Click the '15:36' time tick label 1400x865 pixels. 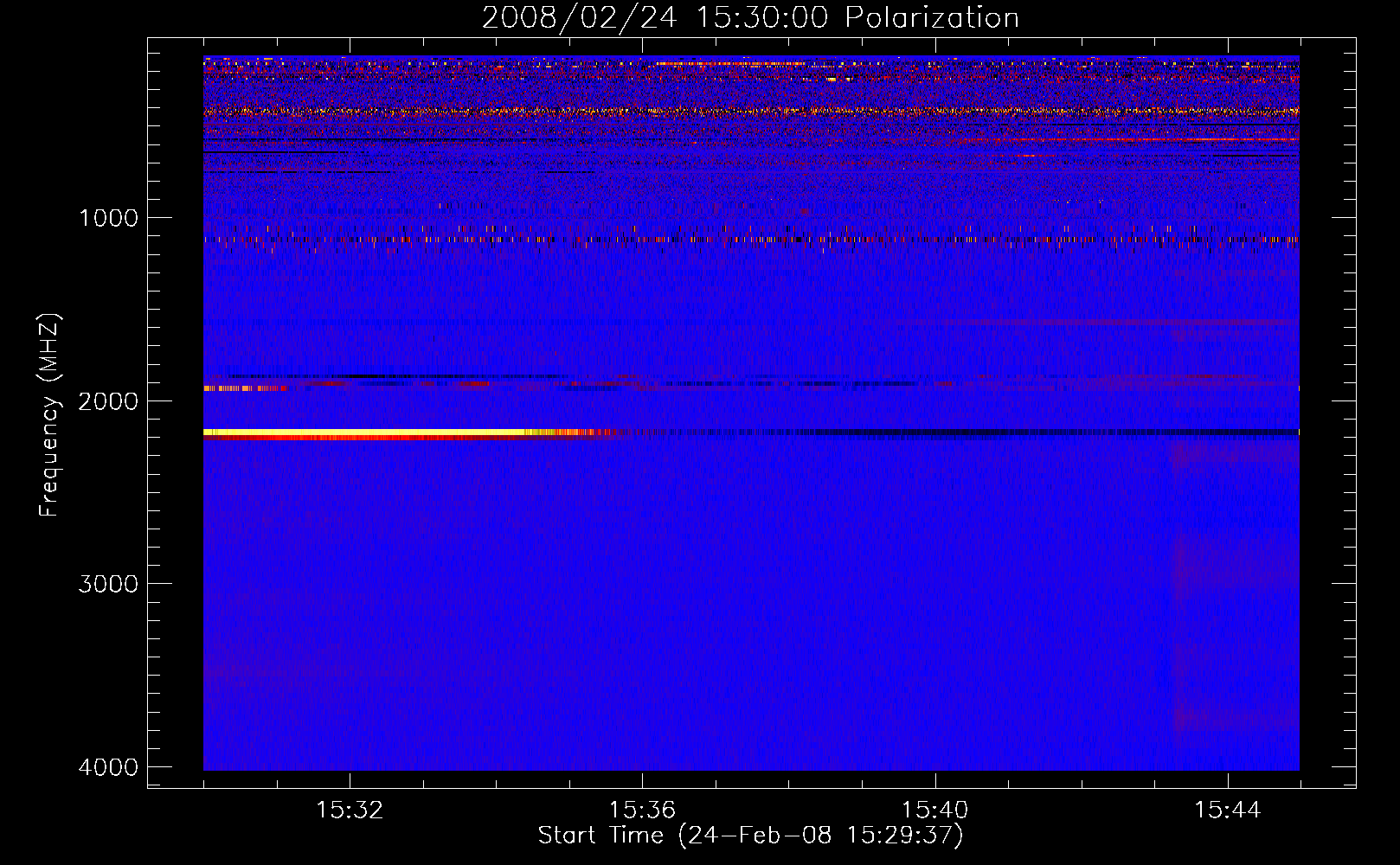pos(642,811)
